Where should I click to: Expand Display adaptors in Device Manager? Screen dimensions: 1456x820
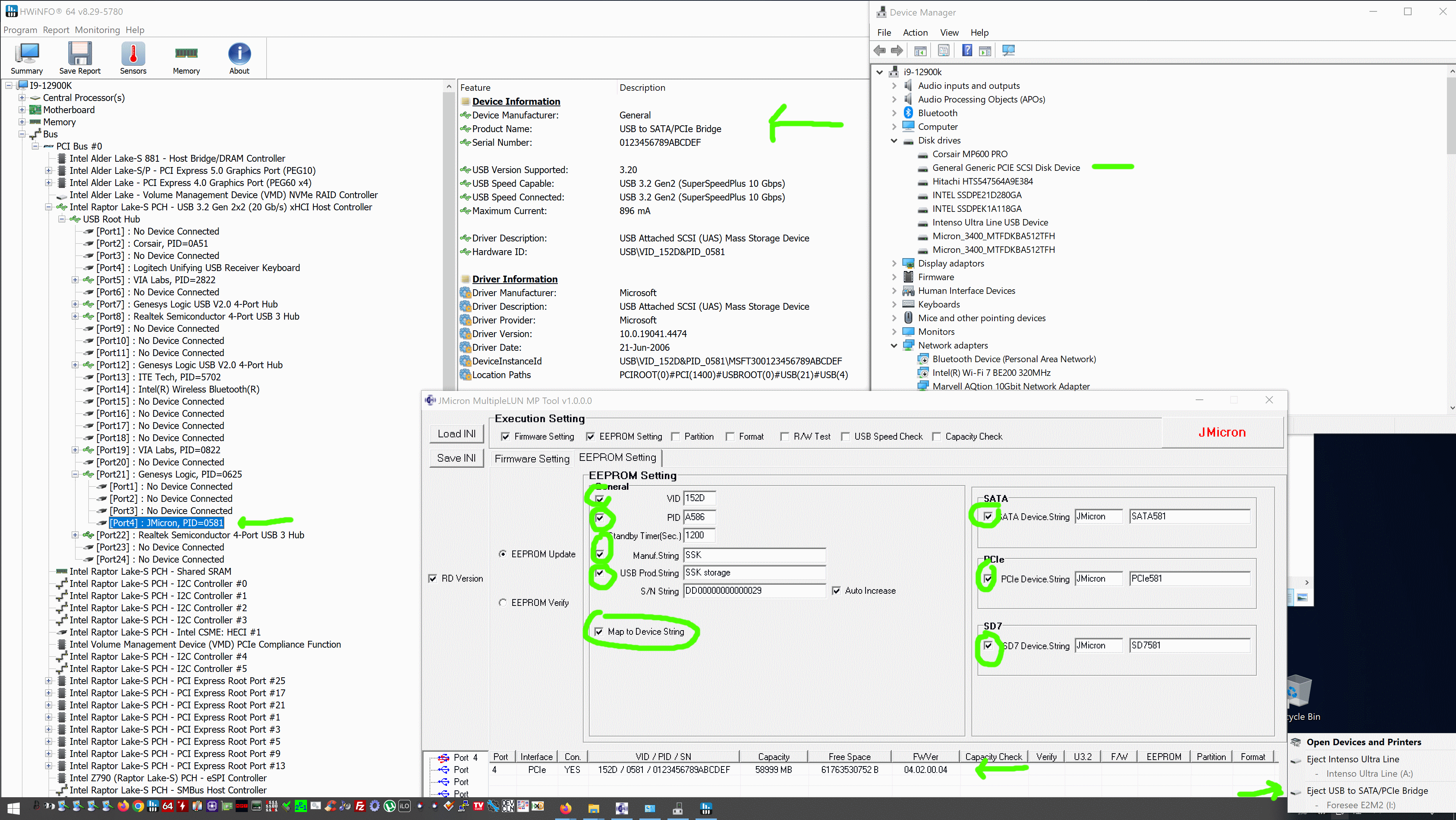pos(894,263)
